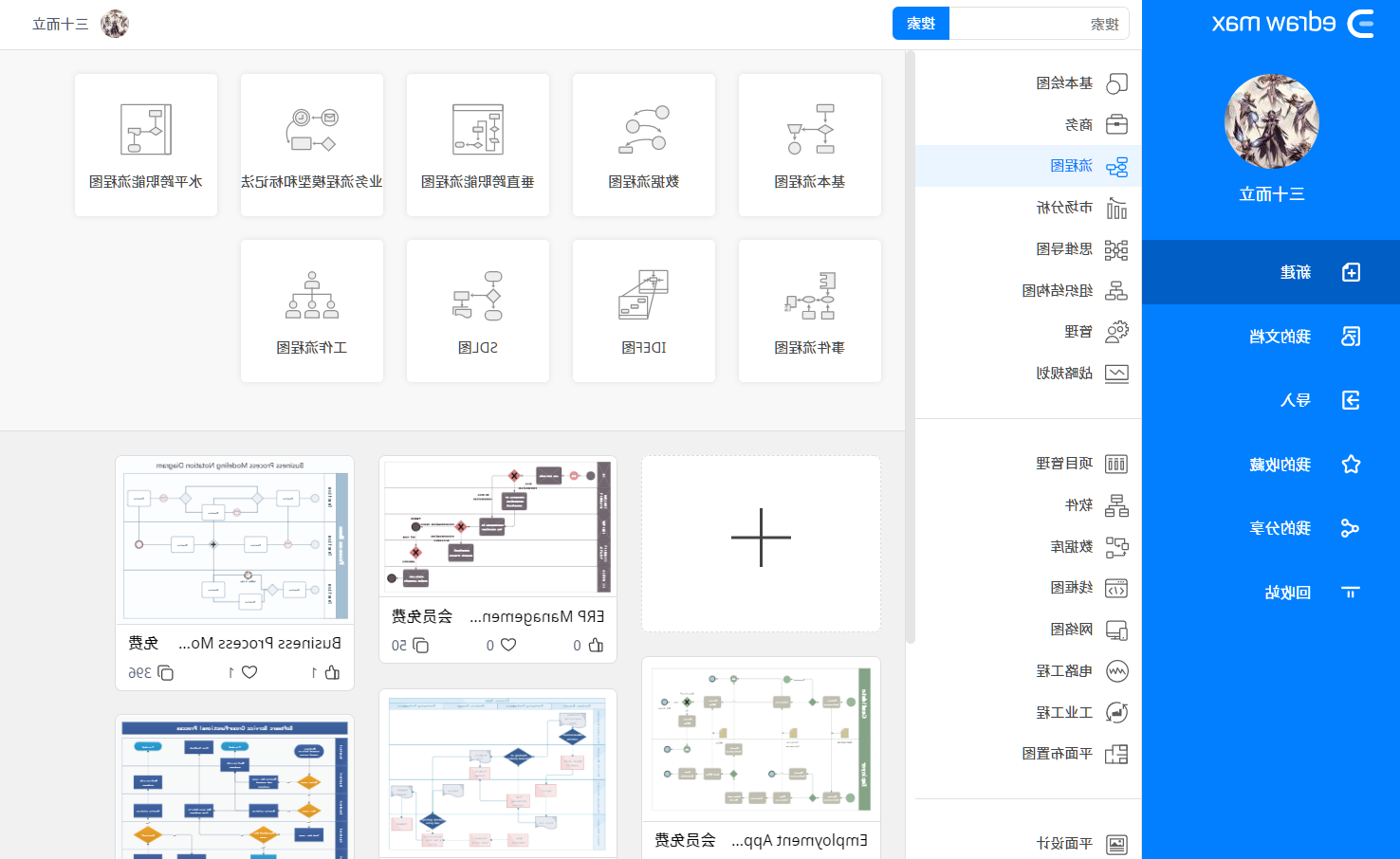Viewport: 1400px width, 859px height.
Task: Click 免费 label on Business Process card
Action: pyautogui.click(x=143, y=643)
